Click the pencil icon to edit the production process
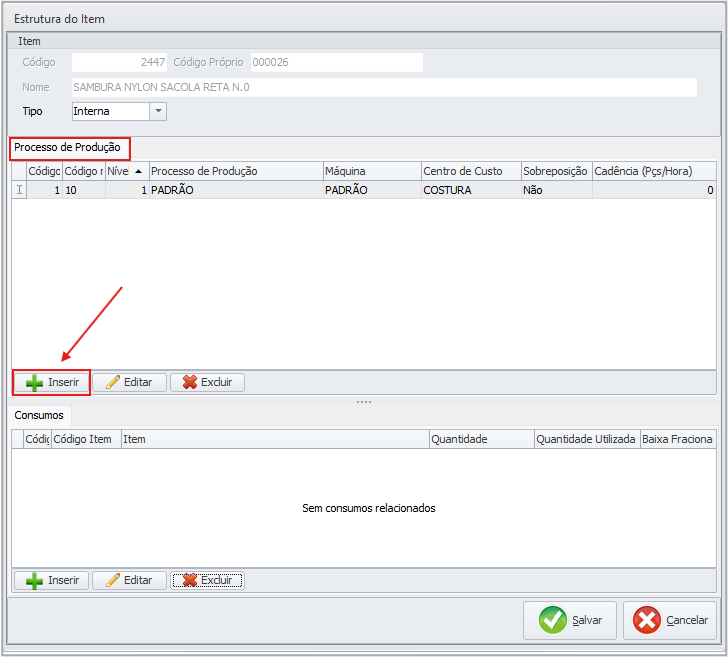This screenshot has height=657, width=728. point(112,383)
